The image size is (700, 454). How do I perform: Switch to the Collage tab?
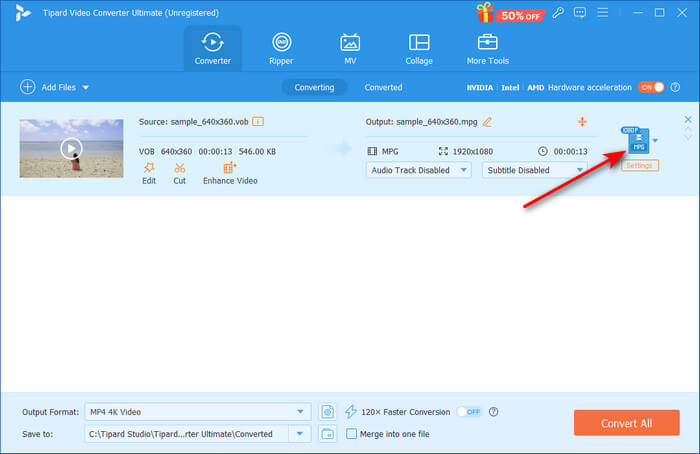(x=419, y=48)
